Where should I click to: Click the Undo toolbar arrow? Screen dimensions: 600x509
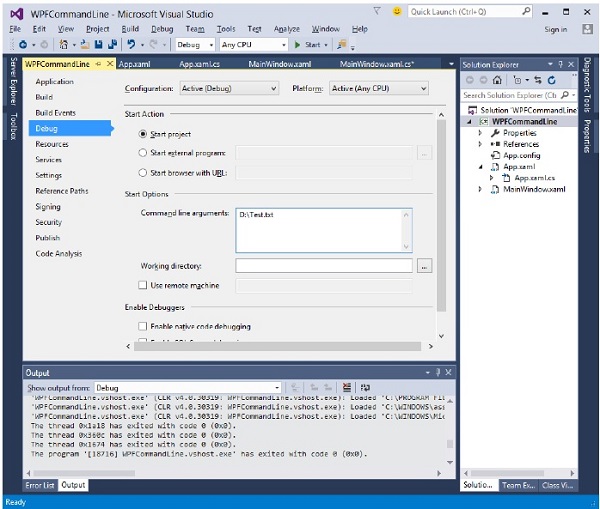pyautogui.click(x=132, y=45)
